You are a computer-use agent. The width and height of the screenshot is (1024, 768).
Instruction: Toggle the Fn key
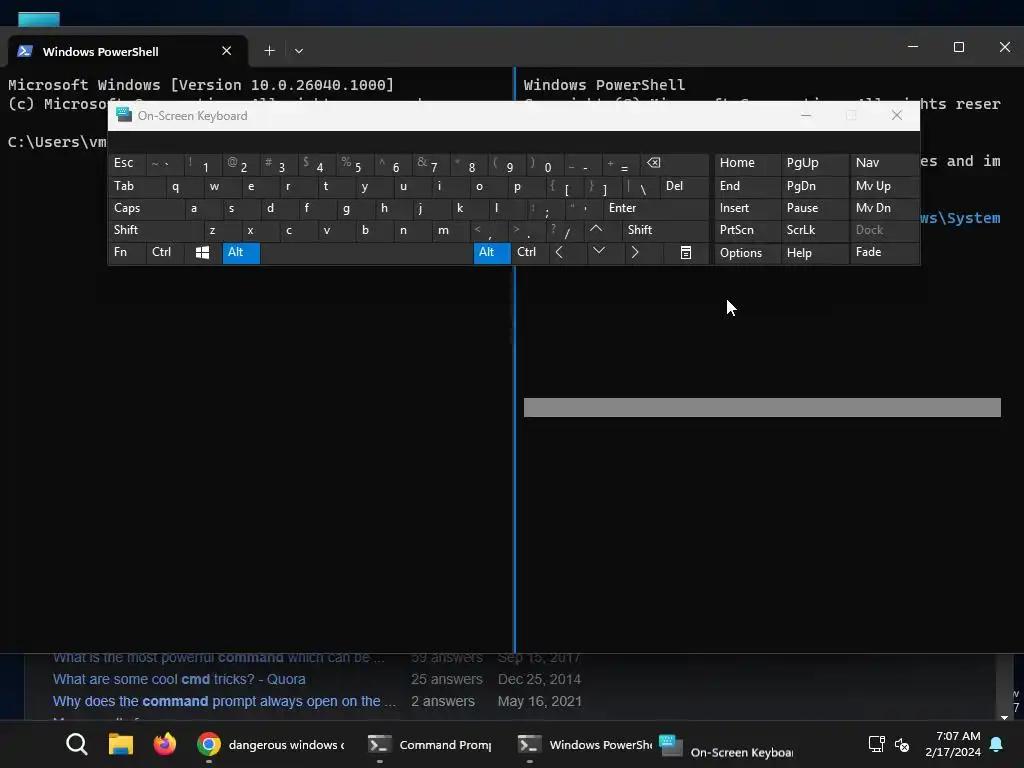[x=127, y=252]
